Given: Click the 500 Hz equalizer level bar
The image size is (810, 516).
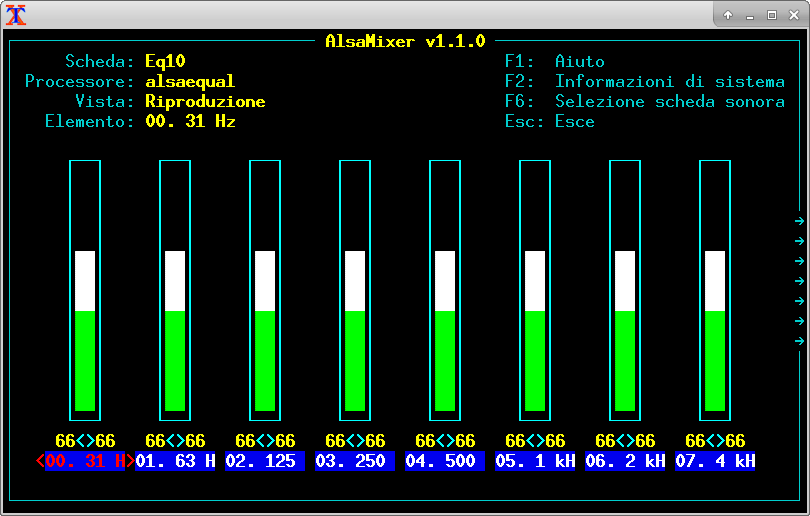Looking at the screenshot, I should point(445,290).
